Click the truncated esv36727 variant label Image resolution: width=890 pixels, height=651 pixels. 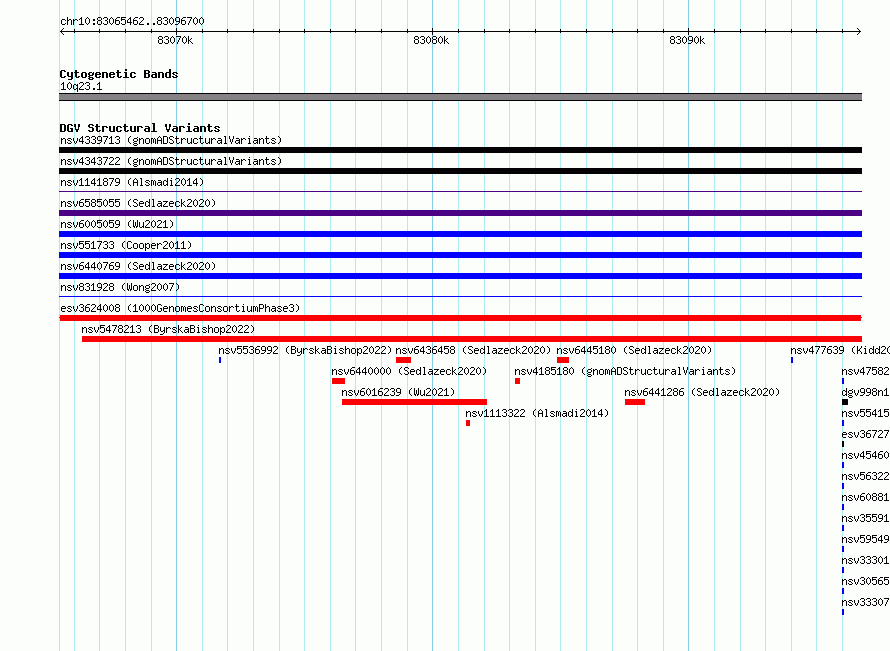click(865, 434)
